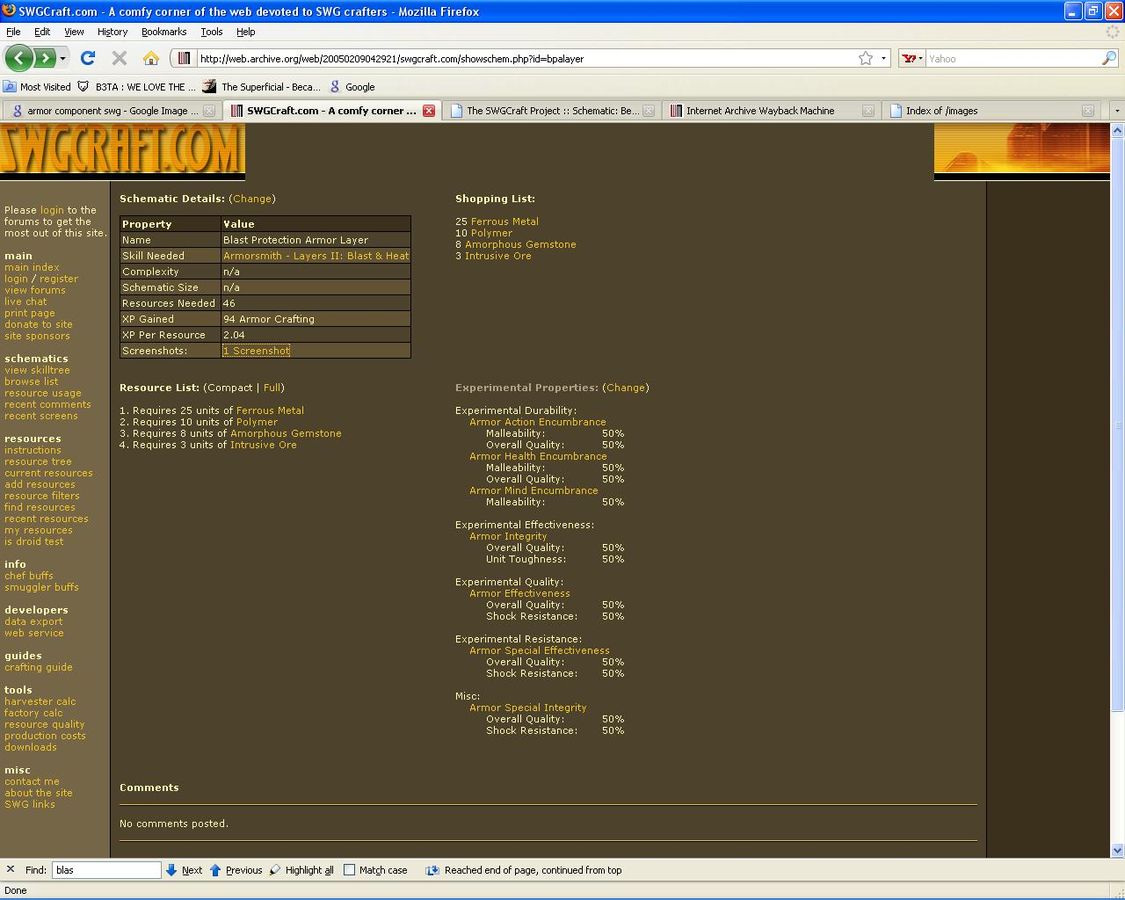Viewport: 1125px width, 900px height.
Task: Click the vertical scrollbar down arrow
Action: (1117, 850)
